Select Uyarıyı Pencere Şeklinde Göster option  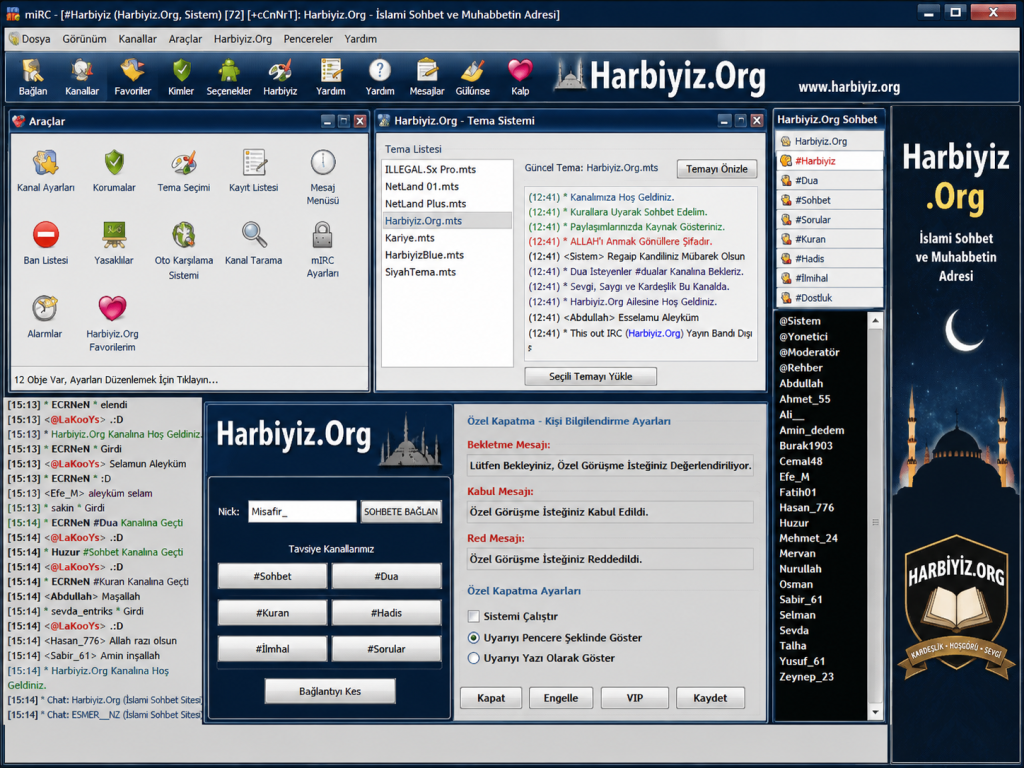coord(474,637)
